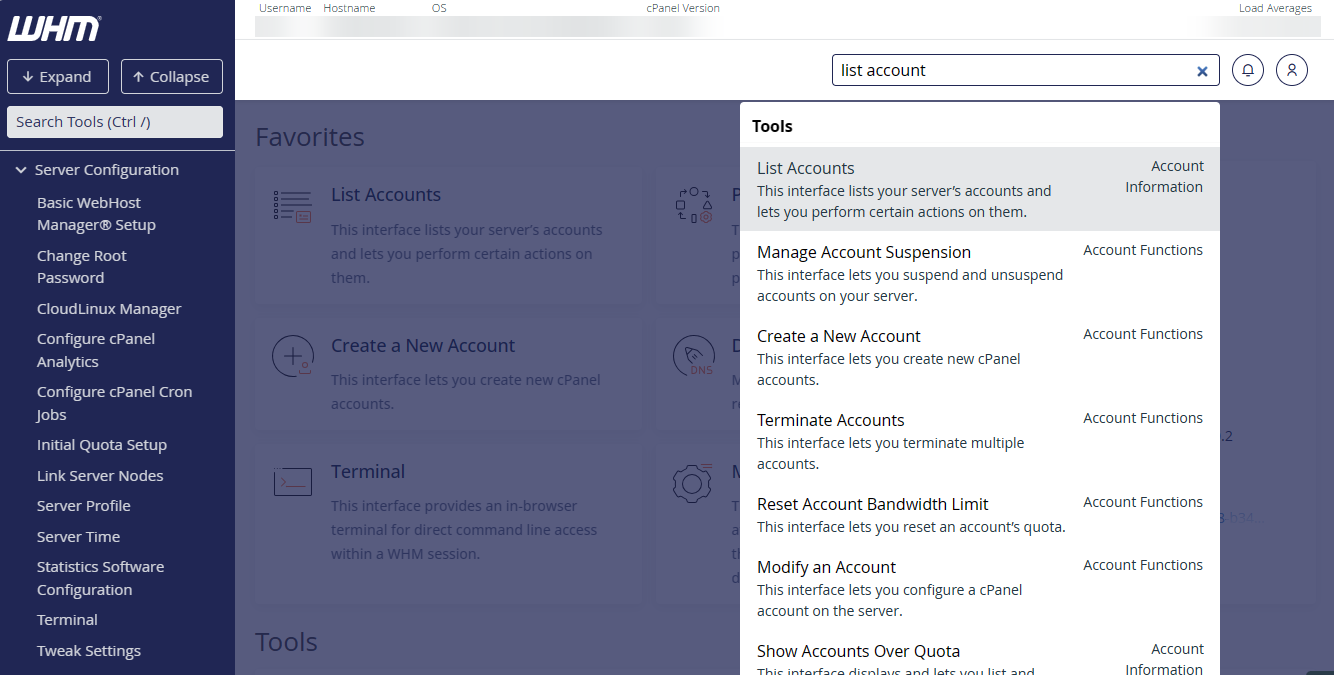This screenshot has height=675, width=1334.
Task: Click the Username header label
Action: click(x=285, y=8)
